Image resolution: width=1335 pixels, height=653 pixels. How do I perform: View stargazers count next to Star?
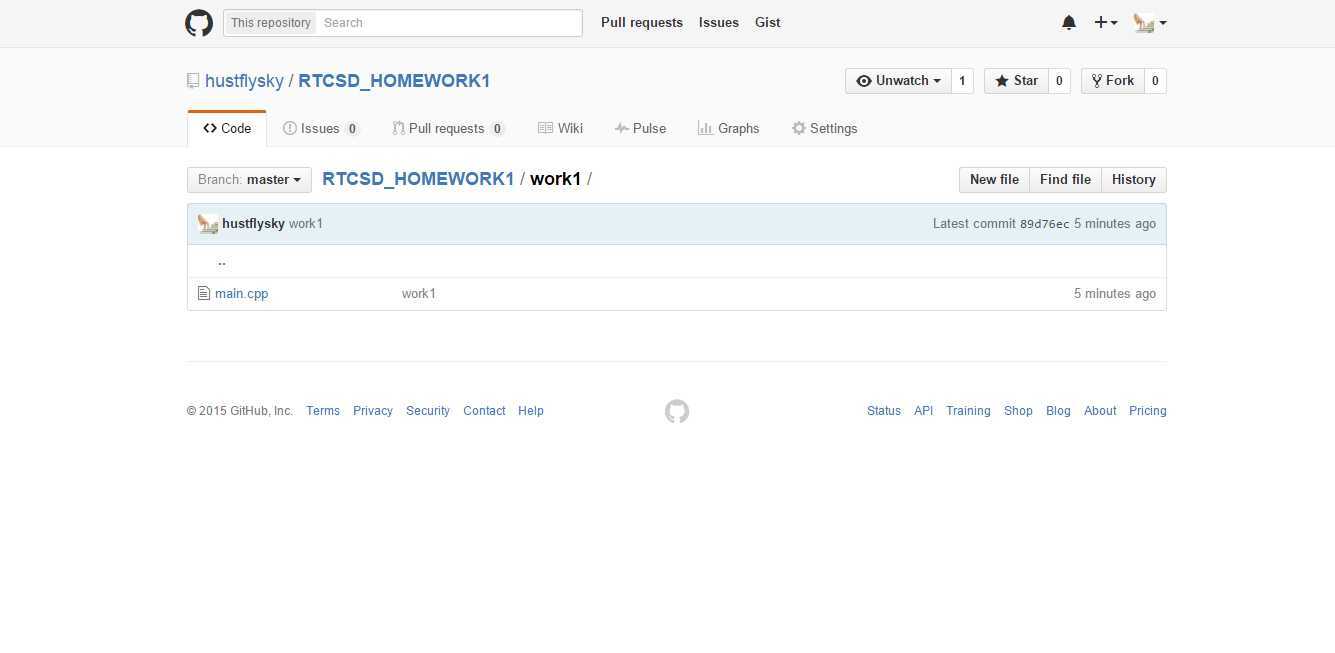pyautogui.click(x=1059, y=81)
